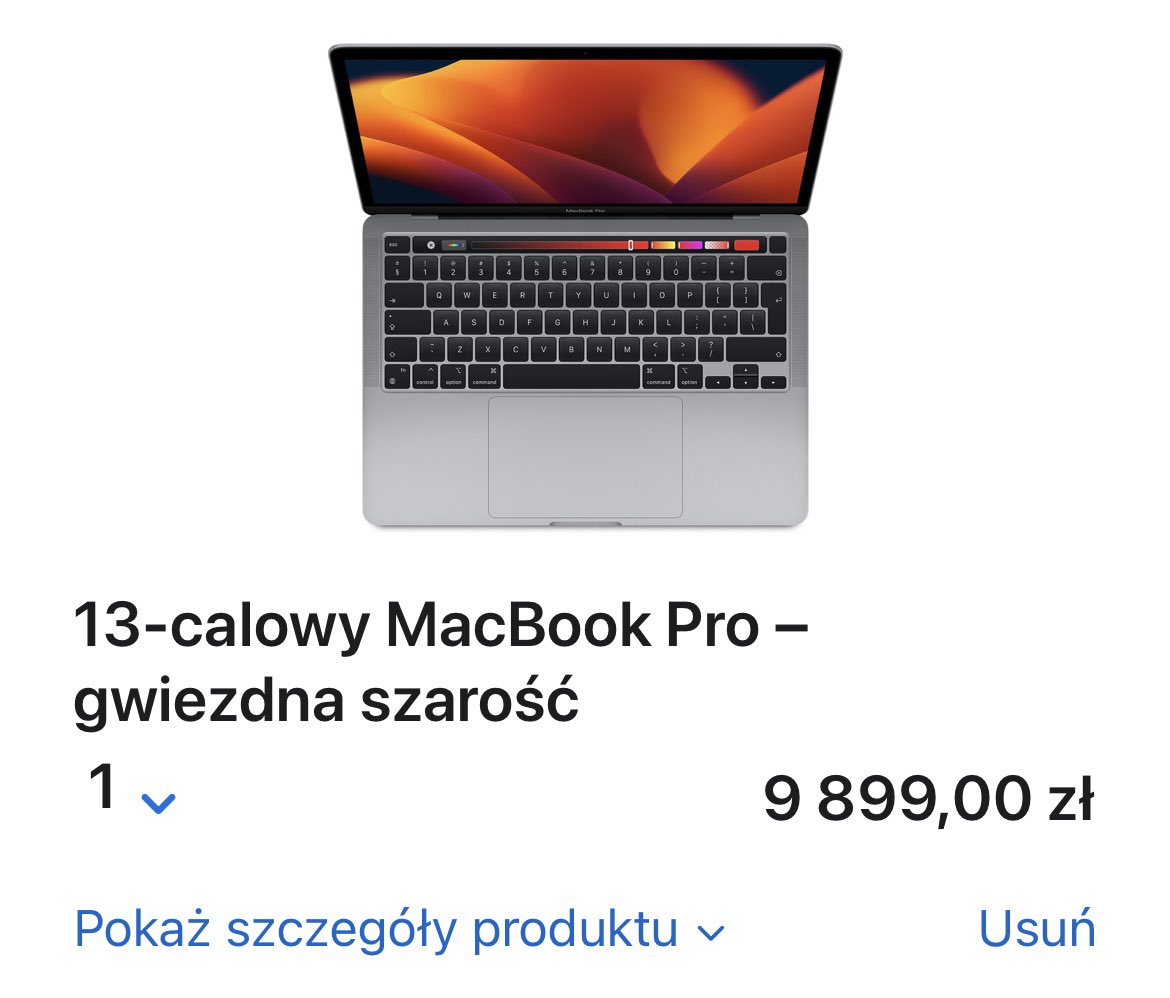Click the arrow keys cluster in photo
This screenshot has height=998, width=1170.
(x=745, y=378)
